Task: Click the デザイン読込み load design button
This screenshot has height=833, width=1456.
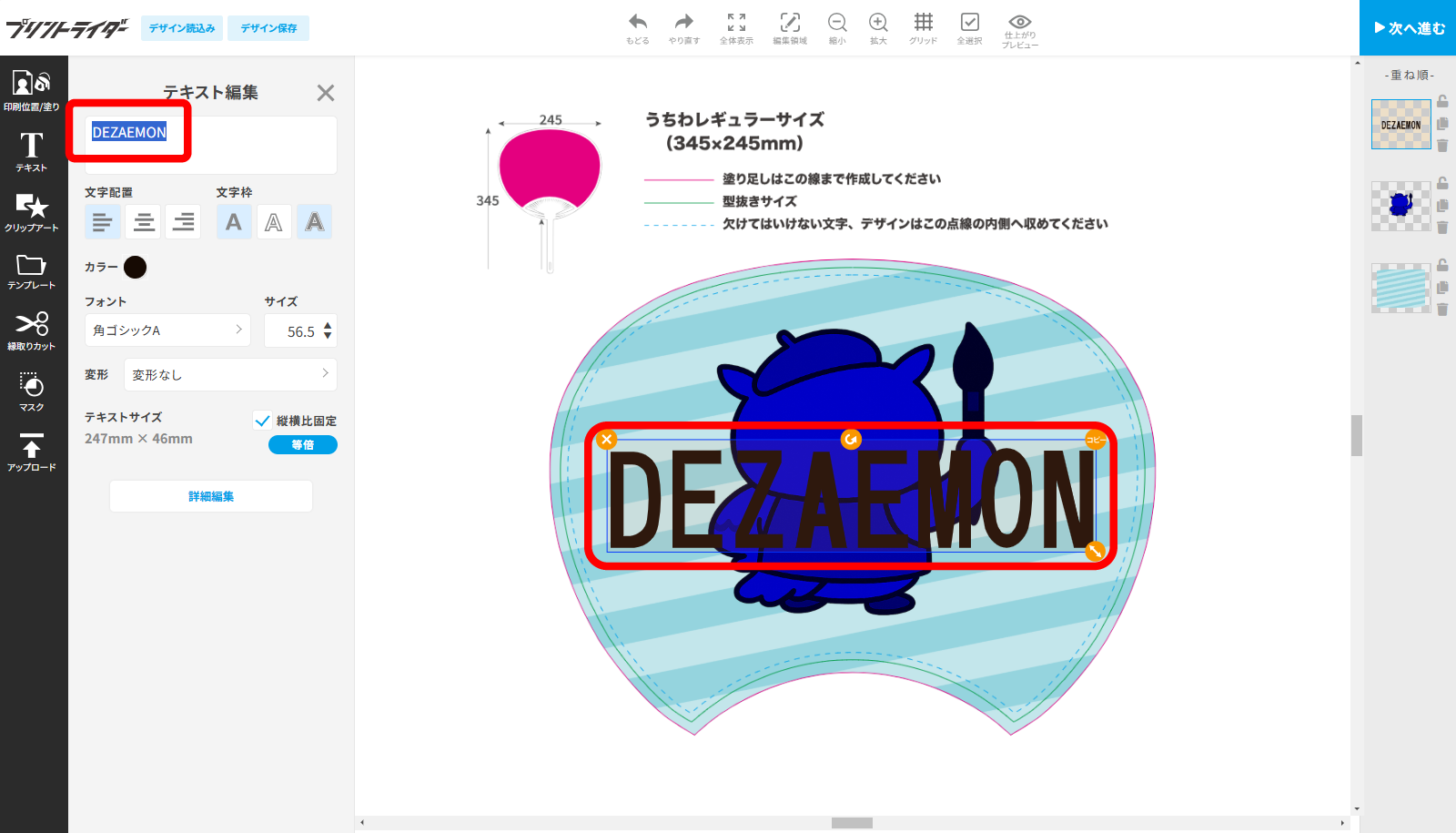Action: tap(182, 28)
